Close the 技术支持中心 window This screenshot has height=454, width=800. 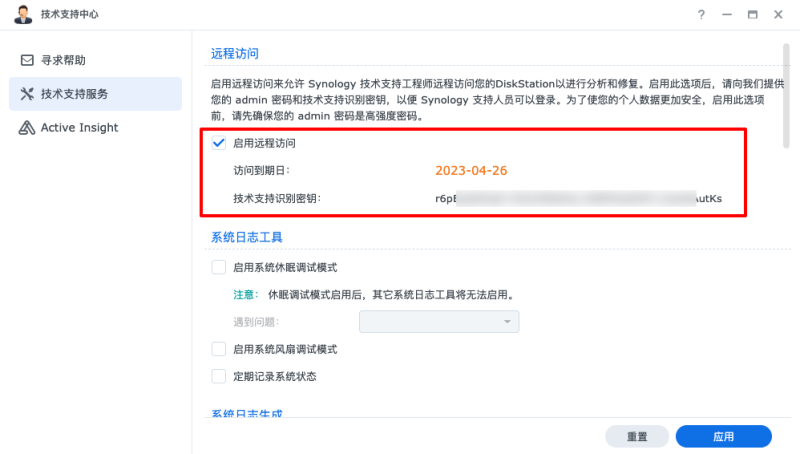(778, 14)
